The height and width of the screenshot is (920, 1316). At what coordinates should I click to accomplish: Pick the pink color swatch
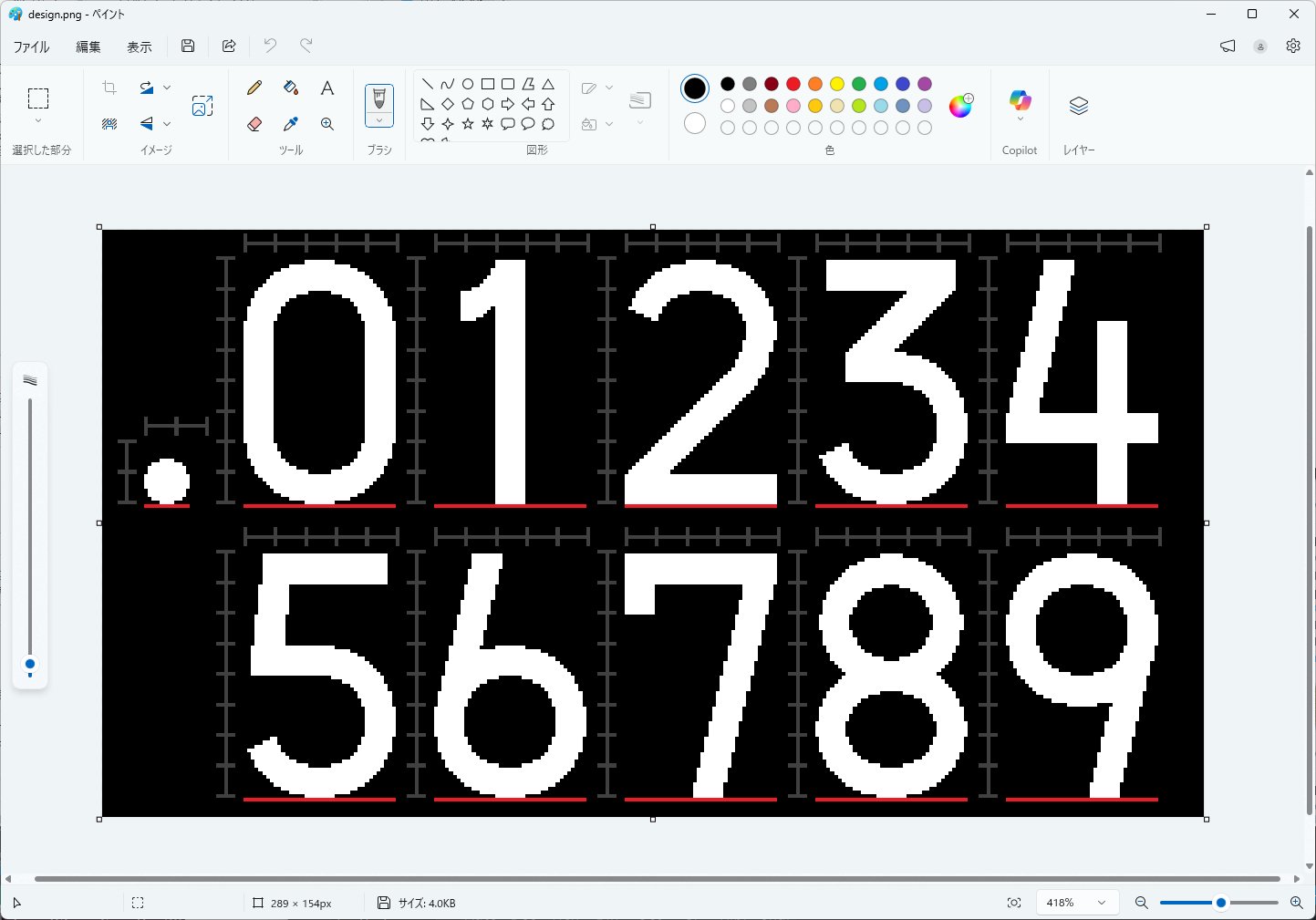793,106
